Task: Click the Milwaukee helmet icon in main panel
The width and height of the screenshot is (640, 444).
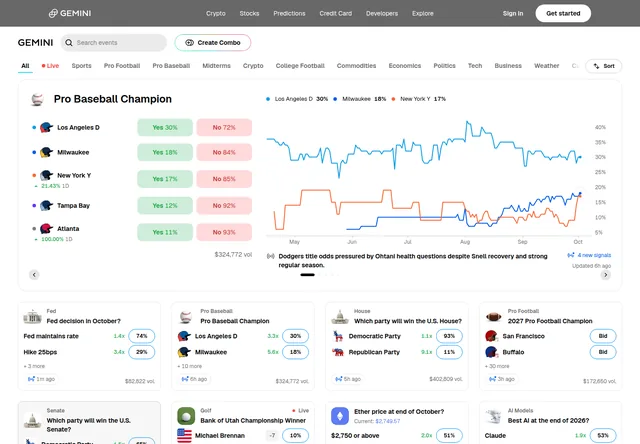Action: (47, 152)
